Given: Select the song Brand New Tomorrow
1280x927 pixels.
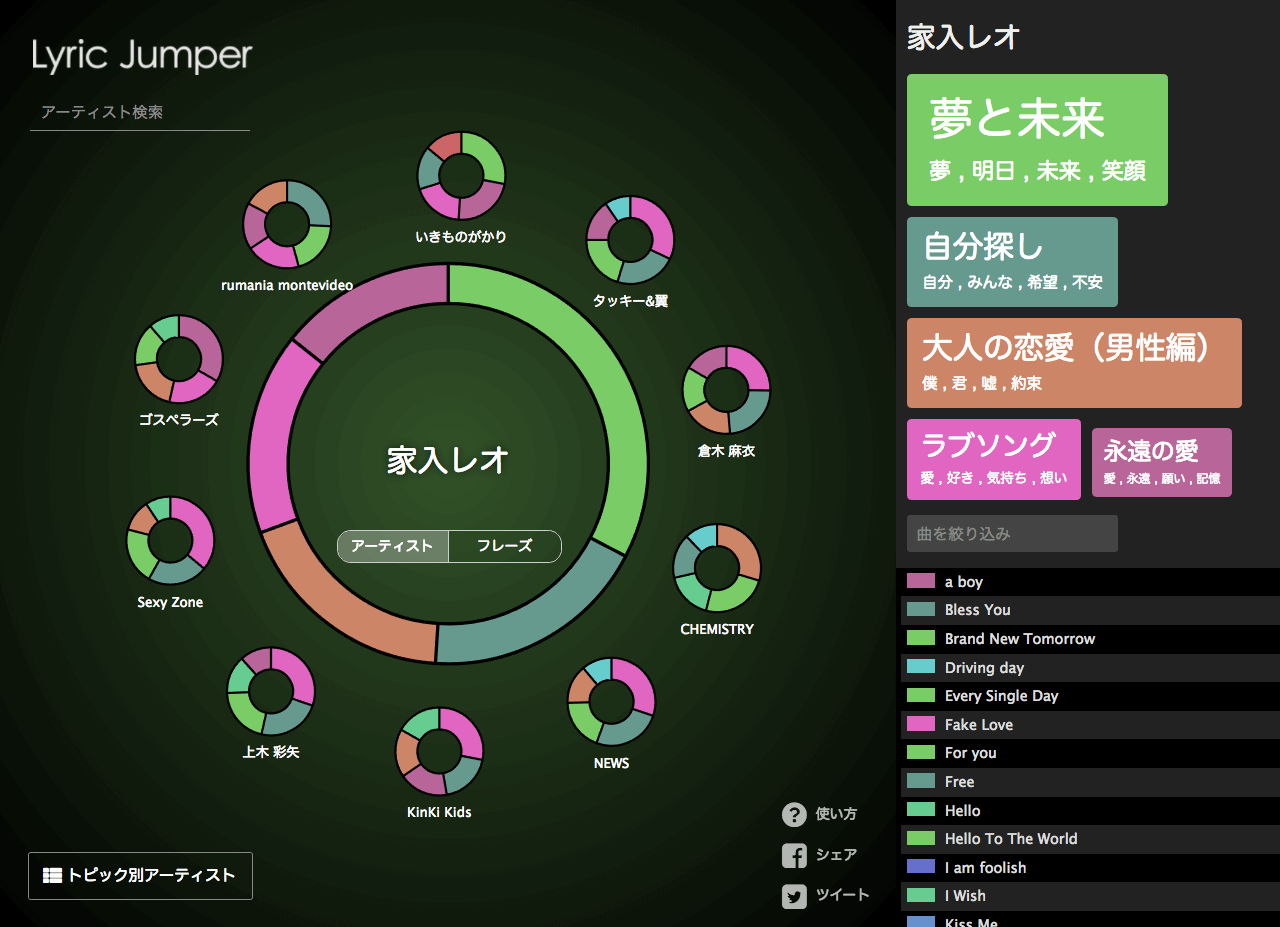Looking at the screenshot, I should [x=1088, y=639].
